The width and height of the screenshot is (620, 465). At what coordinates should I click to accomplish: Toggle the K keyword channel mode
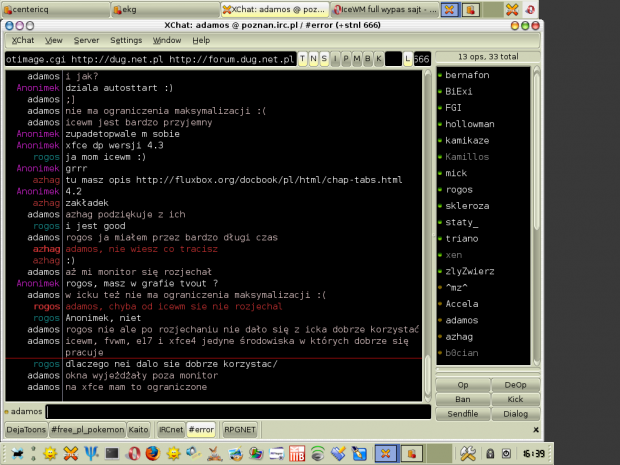(x=379, y=59)
